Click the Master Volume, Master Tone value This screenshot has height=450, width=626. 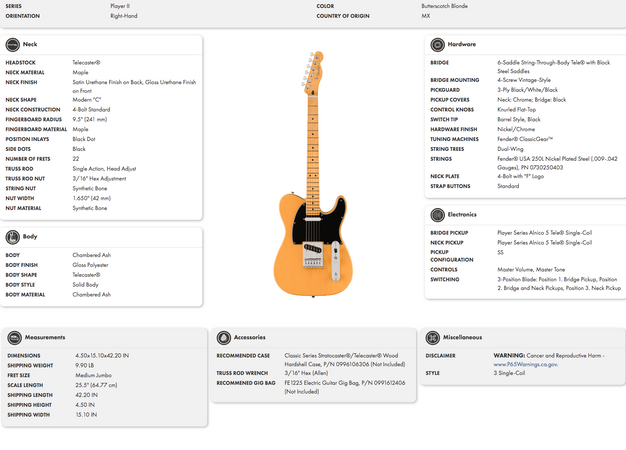(531, 270)
